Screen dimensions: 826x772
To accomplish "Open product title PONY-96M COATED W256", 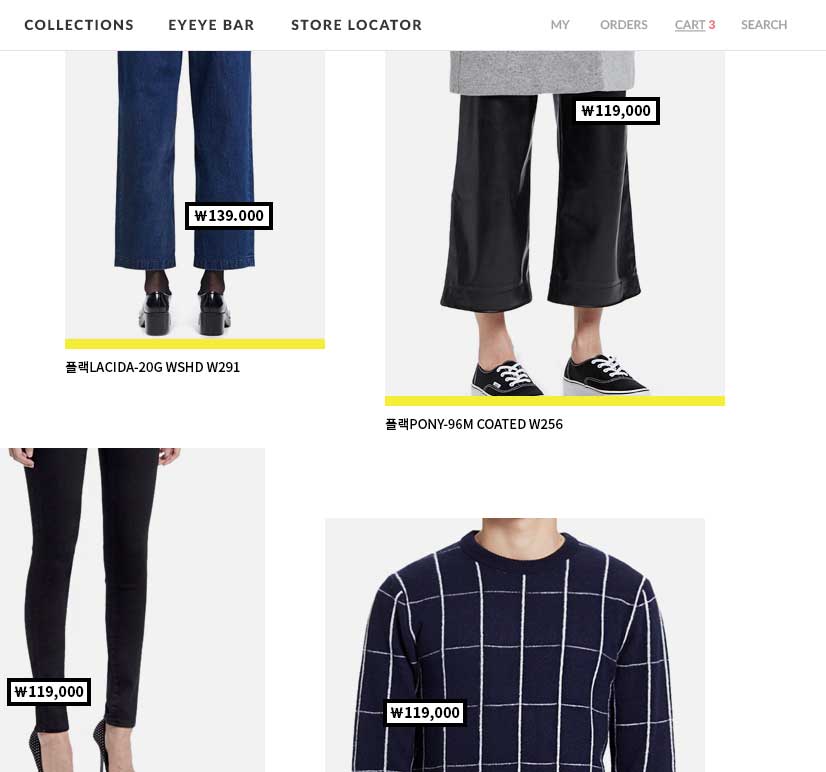I will [474, 424].
